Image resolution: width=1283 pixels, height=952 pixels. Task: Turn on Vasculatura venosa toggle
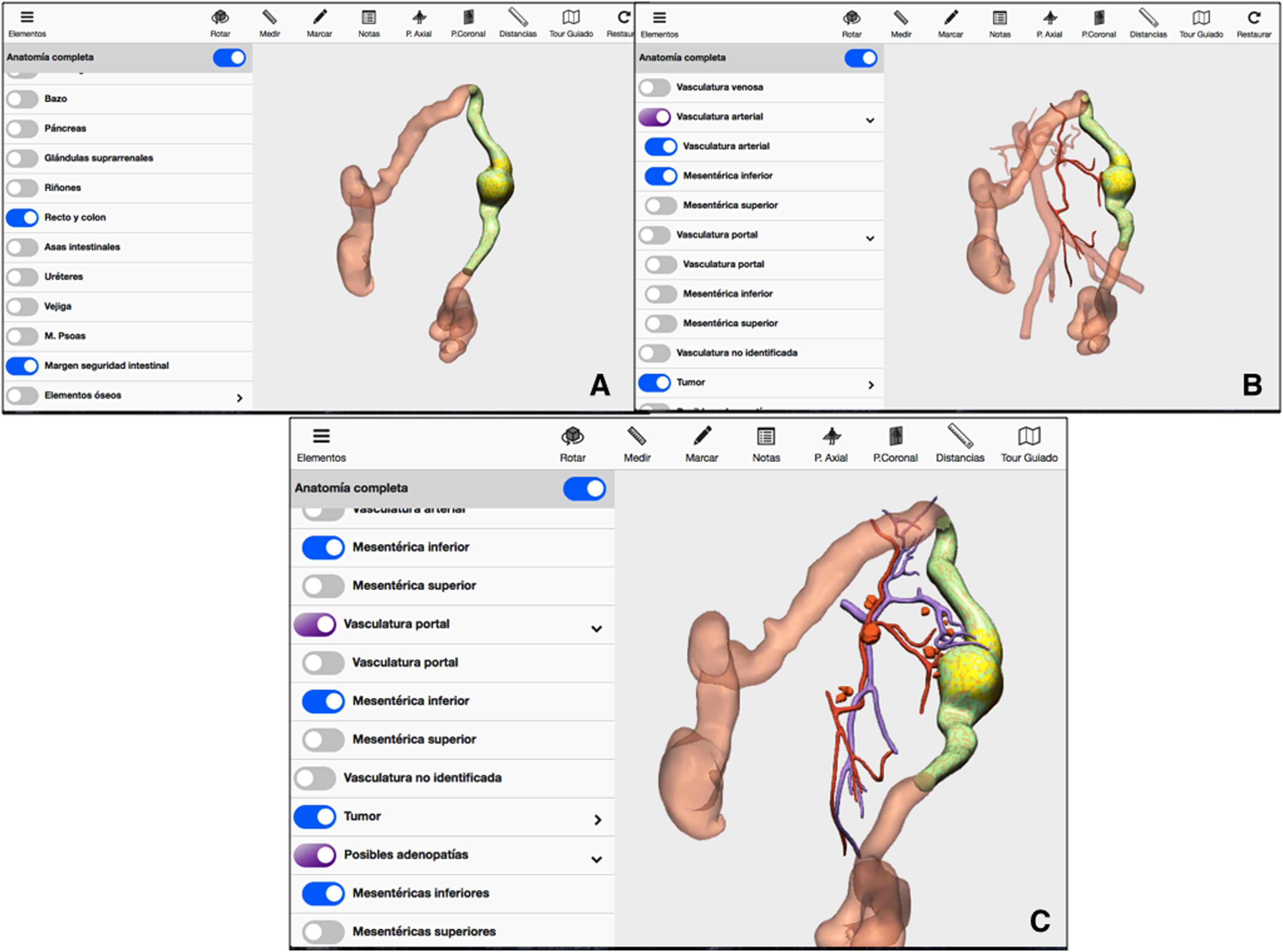(655, 88)
